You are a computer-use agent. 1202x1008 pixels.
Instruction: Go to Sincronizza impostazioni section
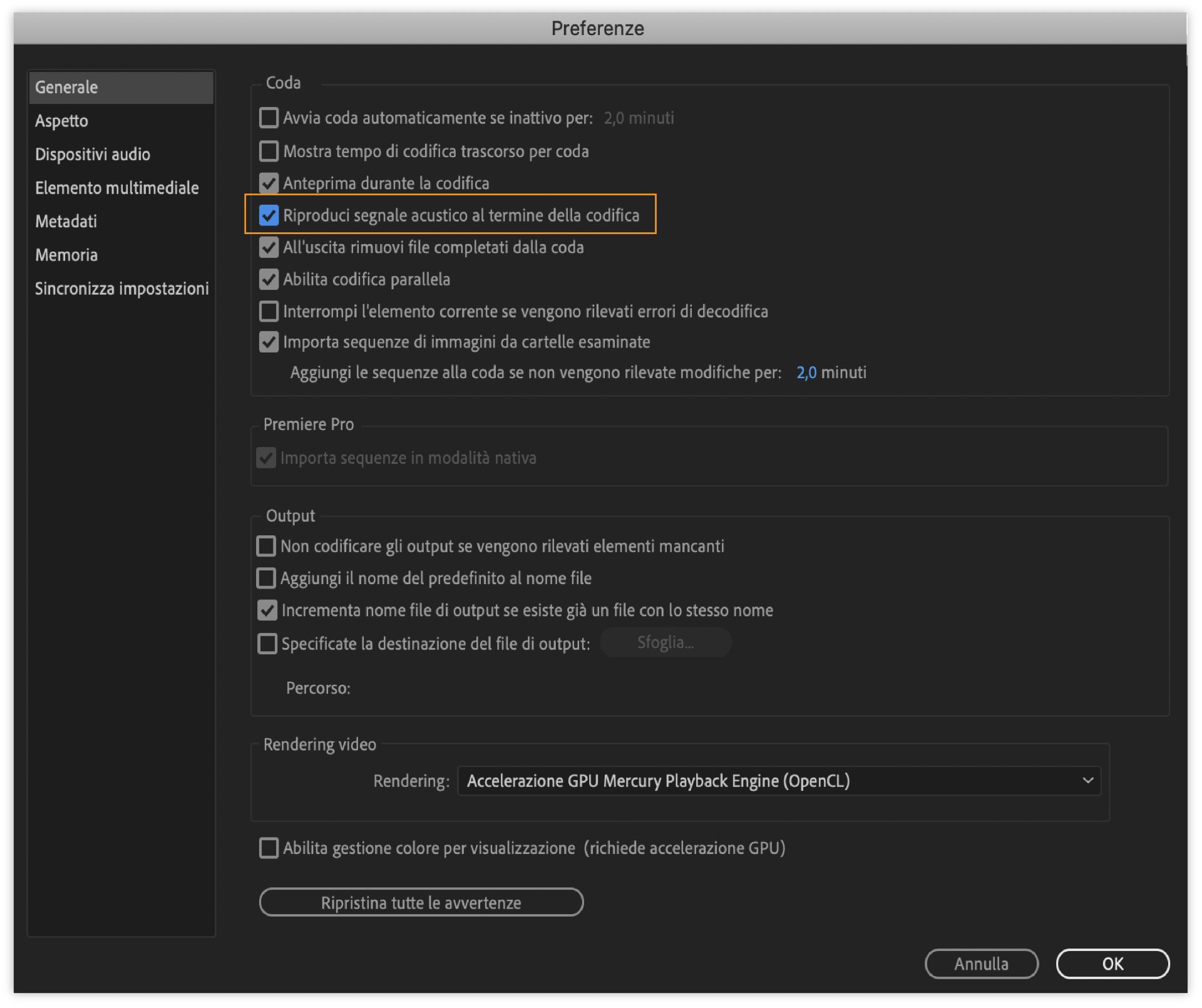(x=121, y=289)
